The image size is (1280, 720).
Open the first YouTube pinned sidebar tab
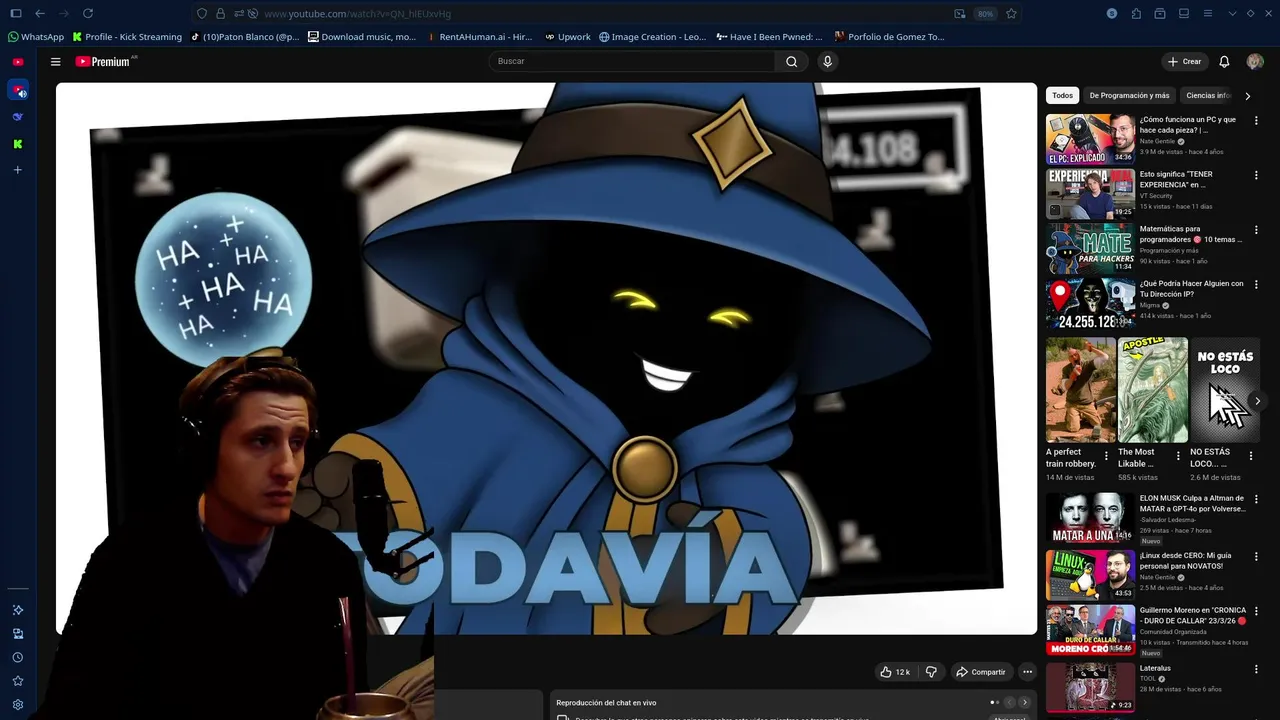point(17,62)
